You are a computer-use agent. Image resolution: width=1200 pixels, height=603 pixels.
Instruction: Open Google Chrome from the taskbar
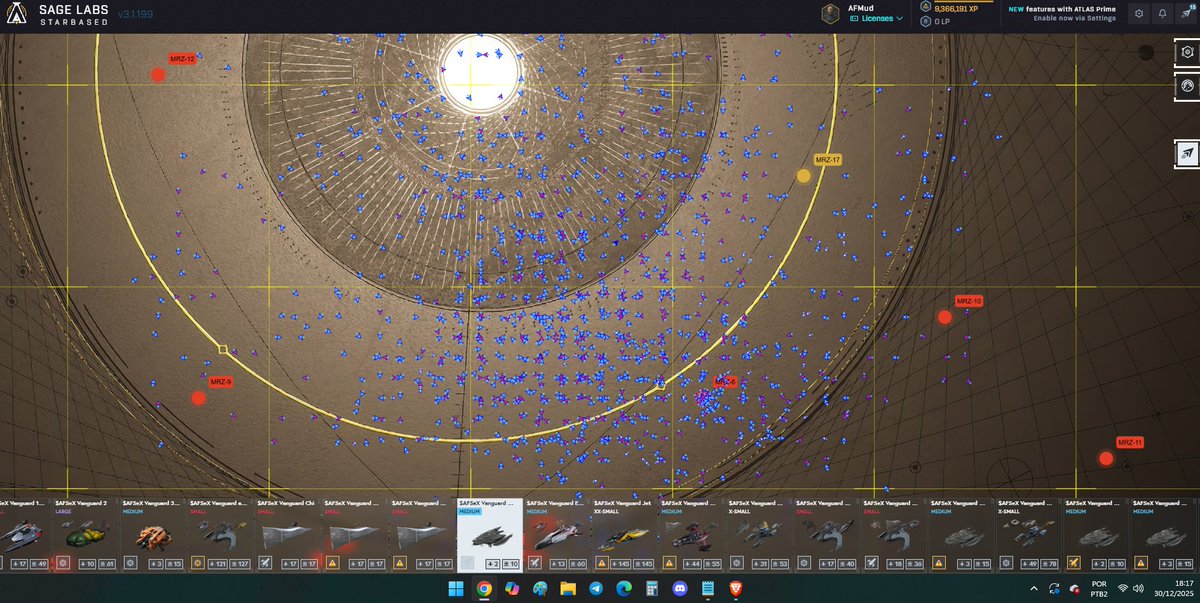tap(483, 588)
